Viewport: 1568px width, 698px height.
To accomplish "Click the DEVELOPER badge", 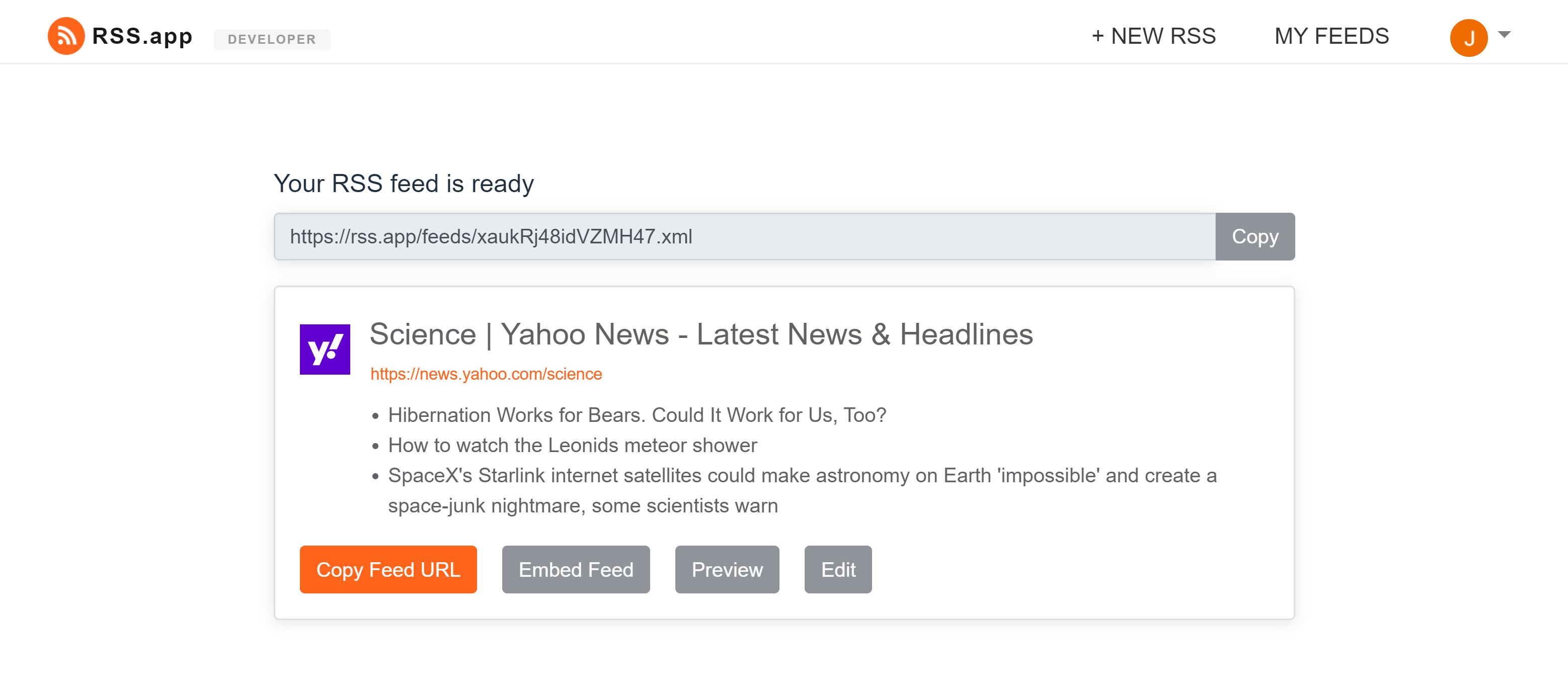I will 271,39.
